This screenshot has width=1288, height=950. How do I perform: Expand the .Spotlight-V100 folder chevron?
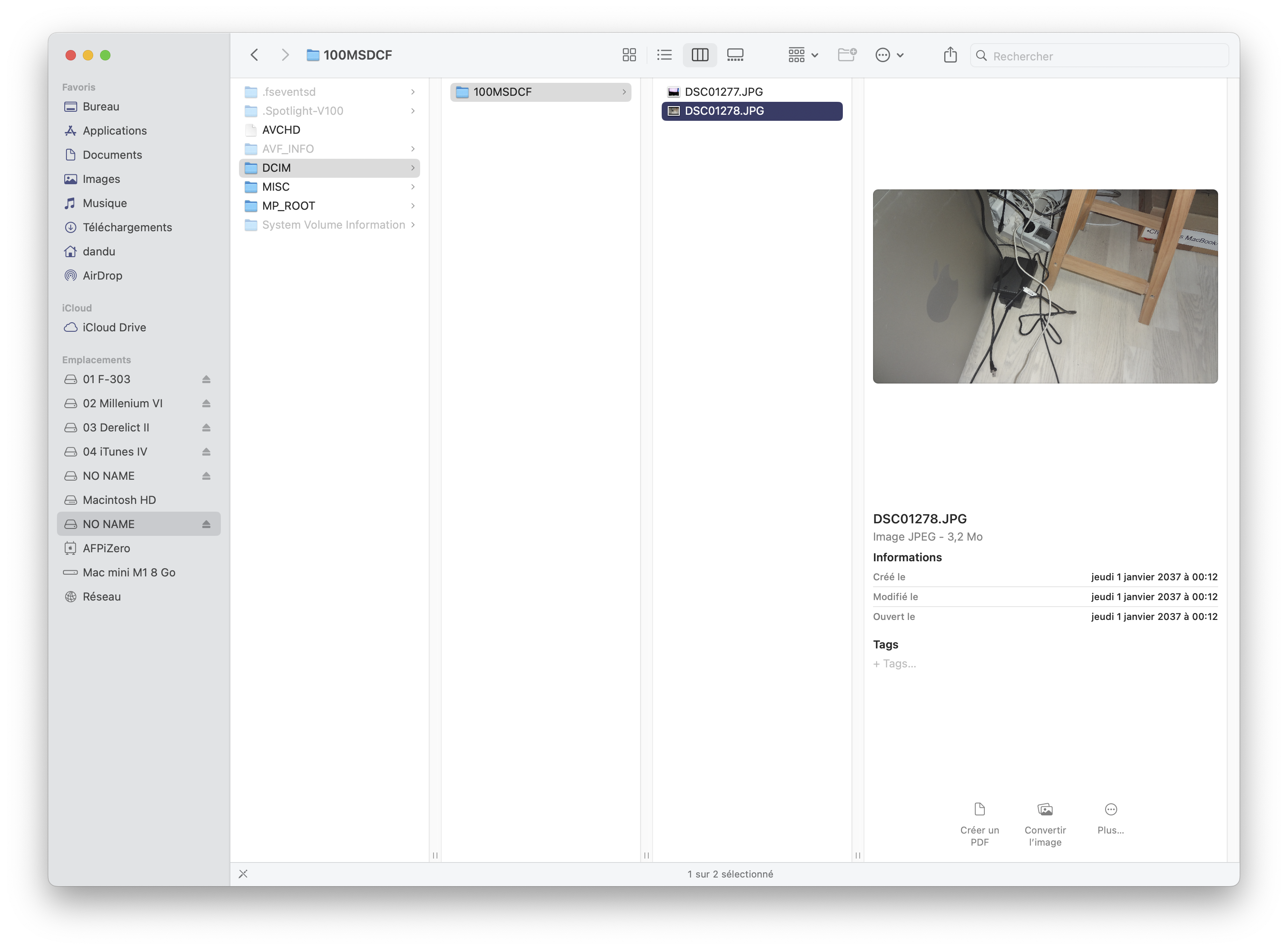(412, 111)
